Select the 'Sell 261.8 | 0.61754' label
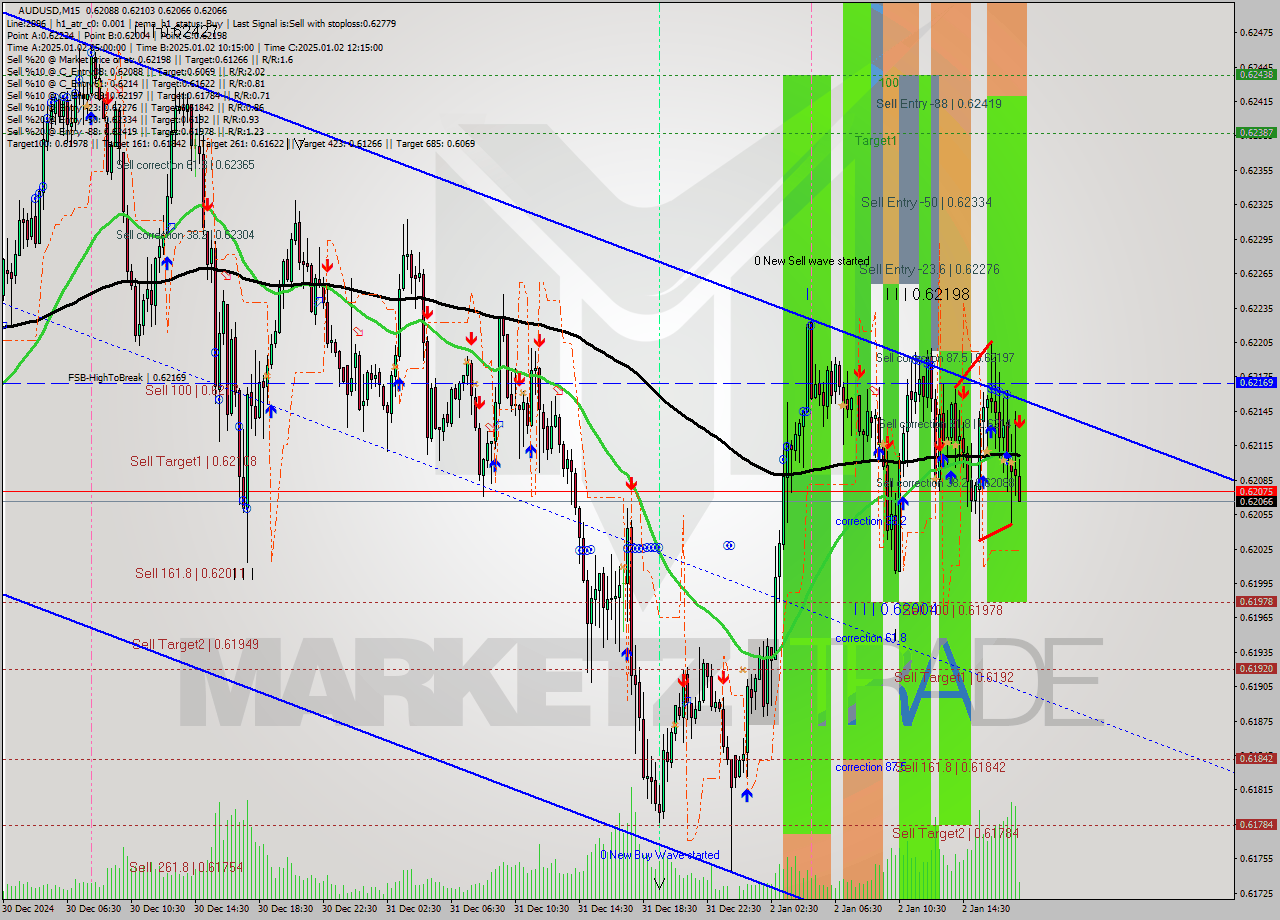The image size is (1280, 920). [x=186, y=867]
